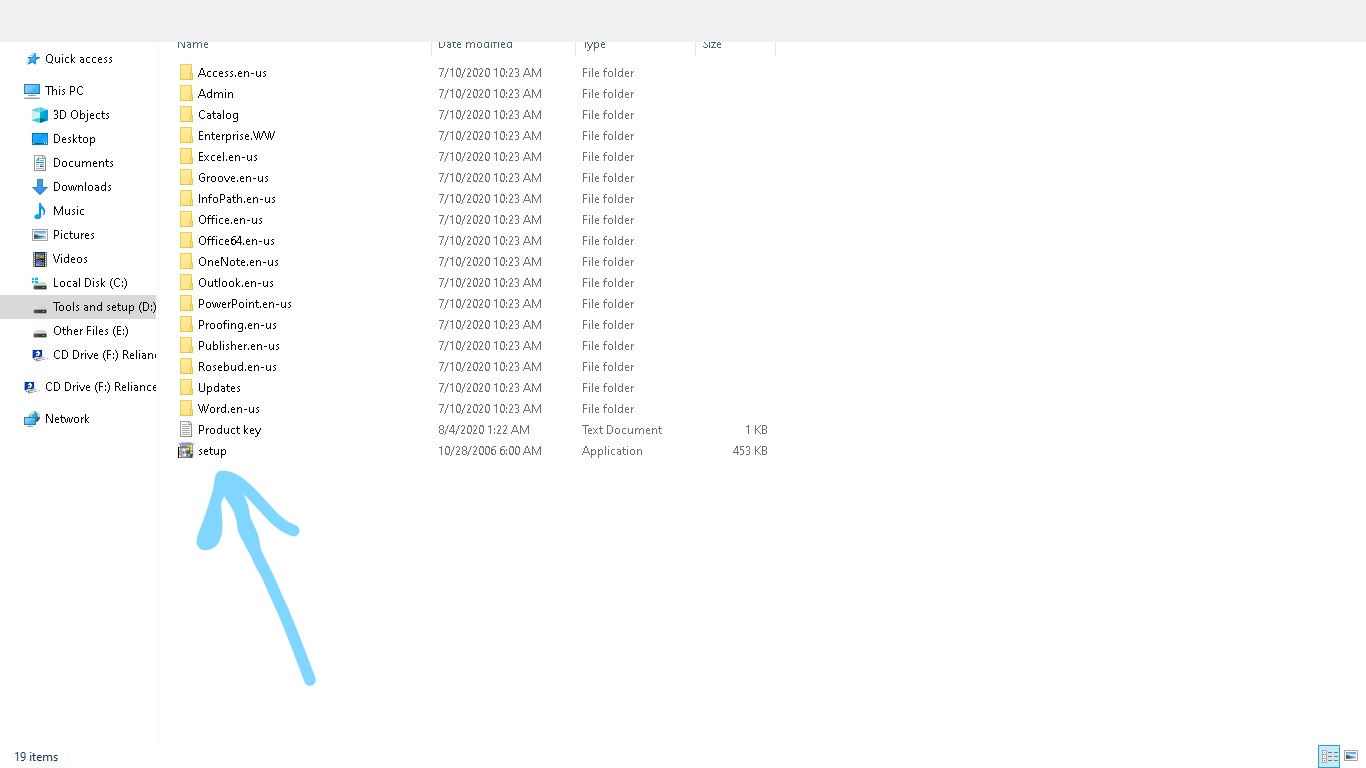This screenshot has height=768, width=1366.
Task: Click the Catalog folder icon
Action: coord(186,115)
